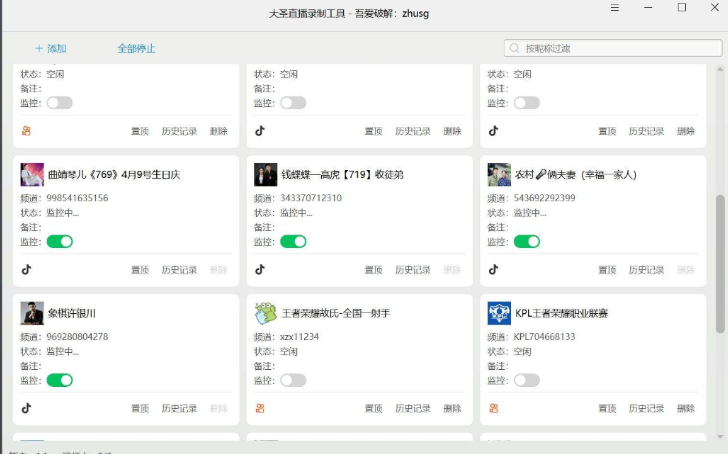Click the magnifier icon in the filter box
The width and height of the screenshot is (728, 454).
coord(514,48)
